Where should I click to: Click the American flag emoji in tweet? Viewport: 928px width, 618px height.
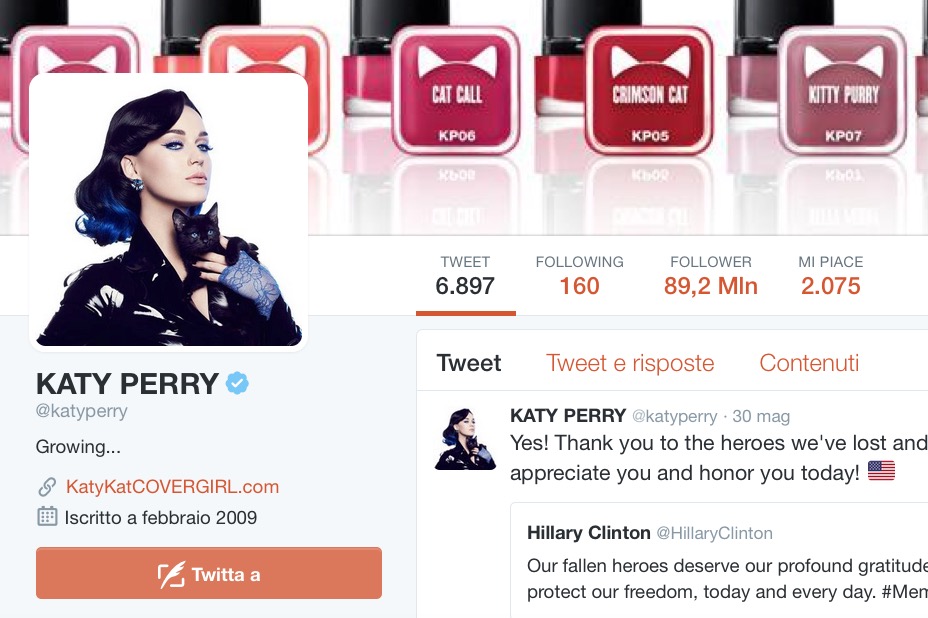coord(881,471)
